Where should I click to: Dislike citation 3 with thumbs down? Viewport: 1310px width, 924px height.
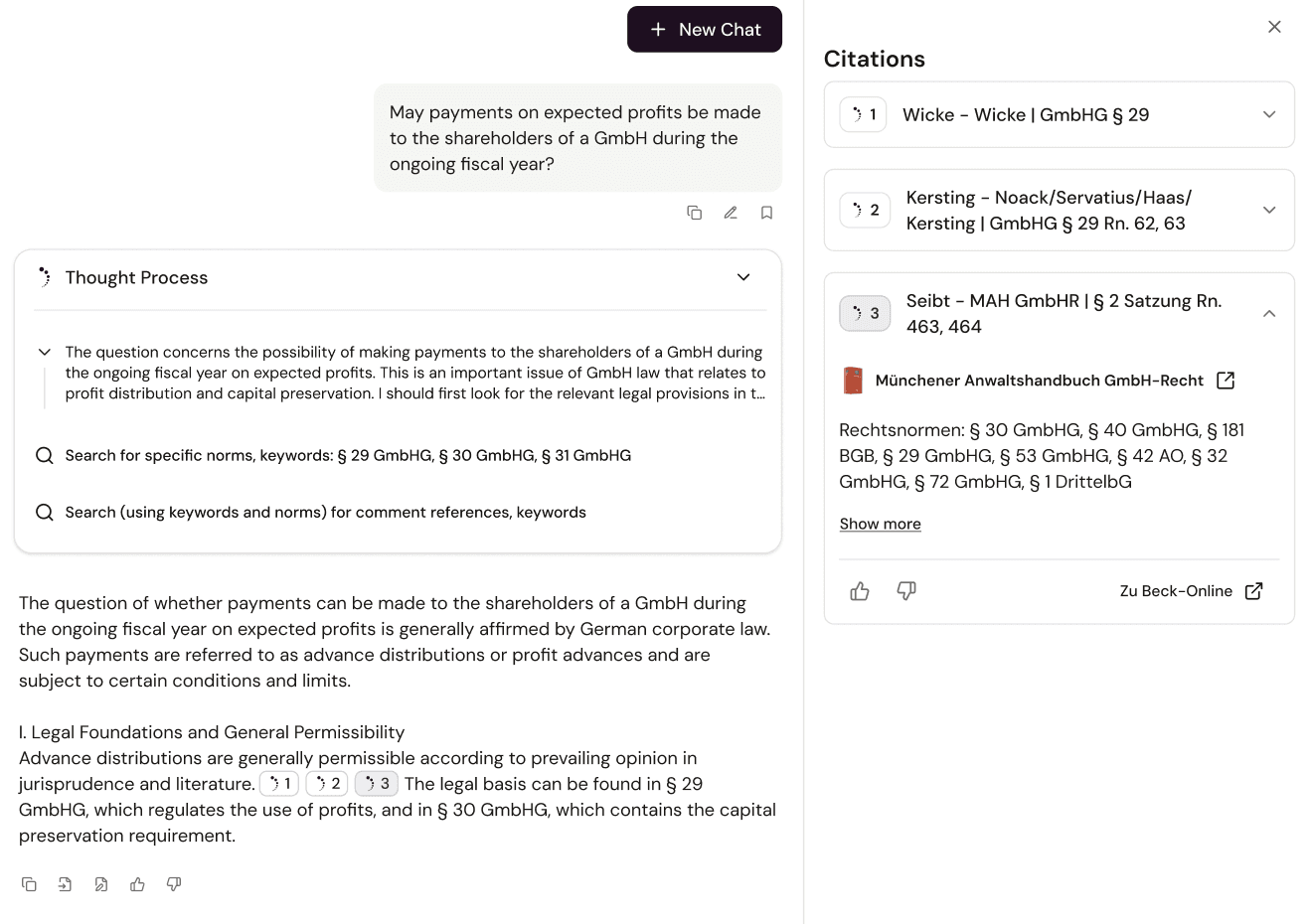coord(906,591)
